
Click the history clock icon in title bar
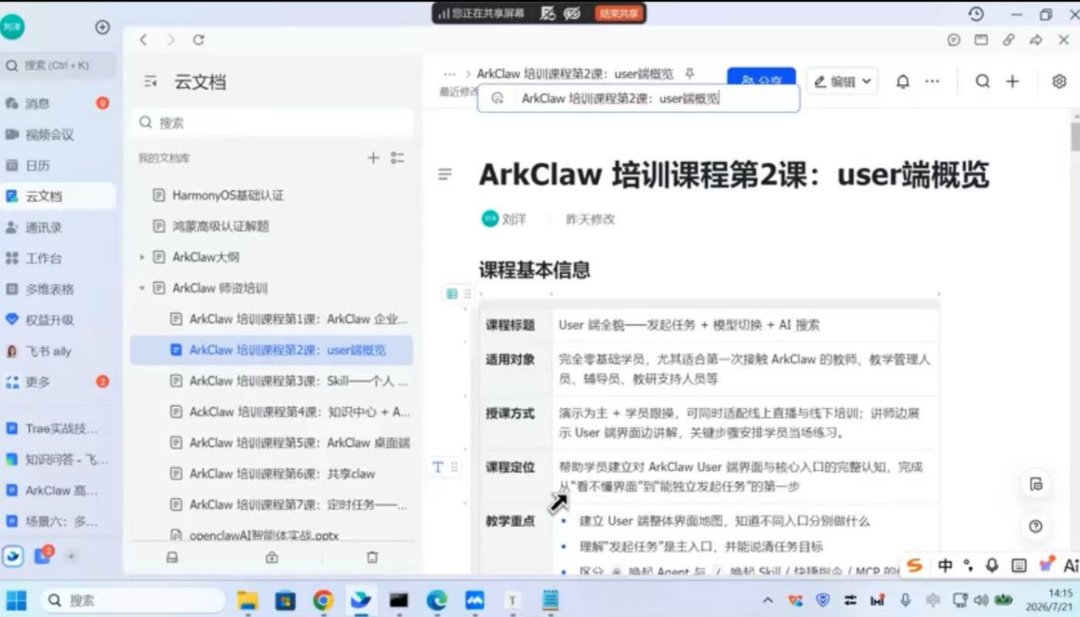pos(976,14)
